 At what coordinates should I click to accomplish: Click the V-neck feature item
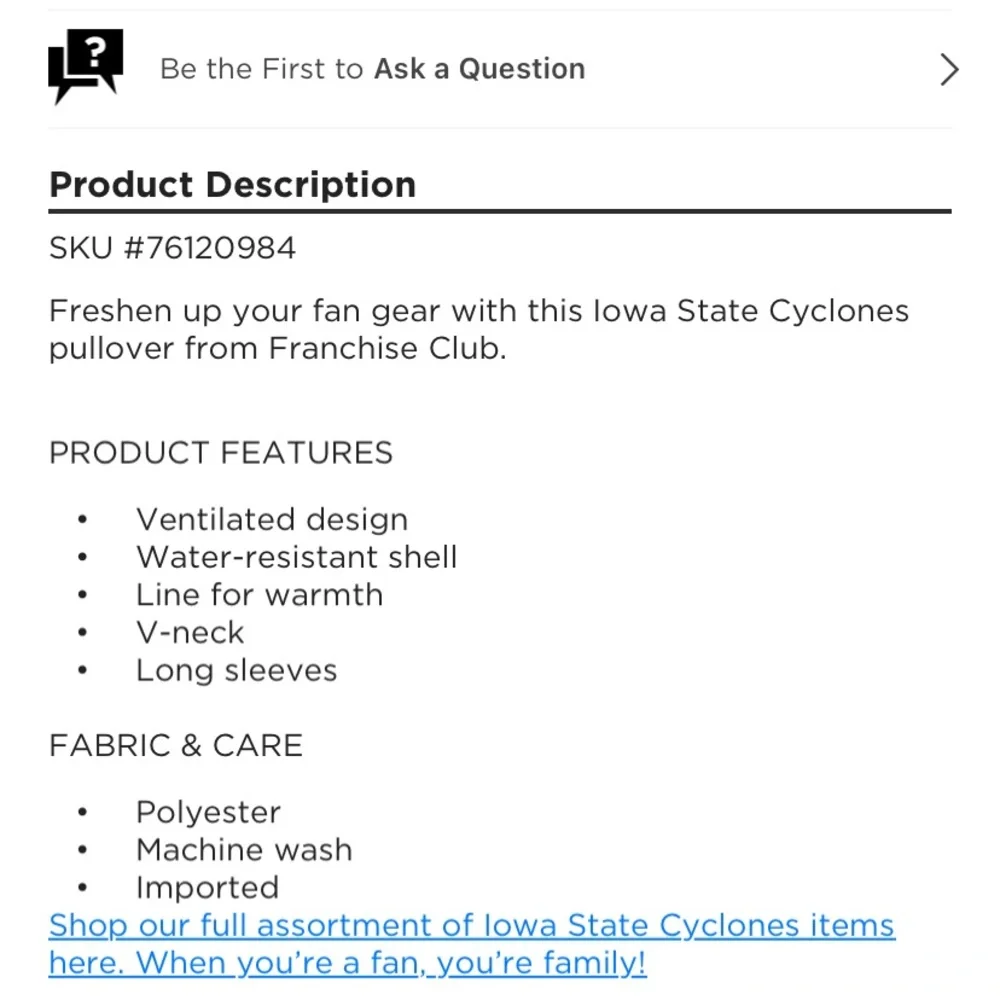click(190, 633)
